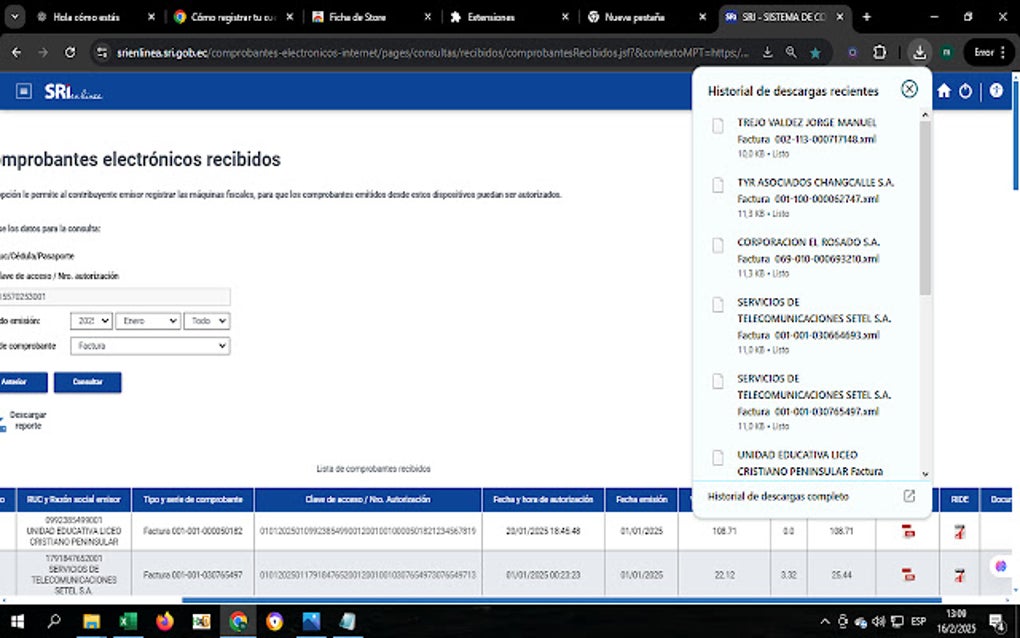Click the external-link icon beside Historial de descargas completo
Viewport: 1020px width, 638px height.
click(x=907, y=495)
